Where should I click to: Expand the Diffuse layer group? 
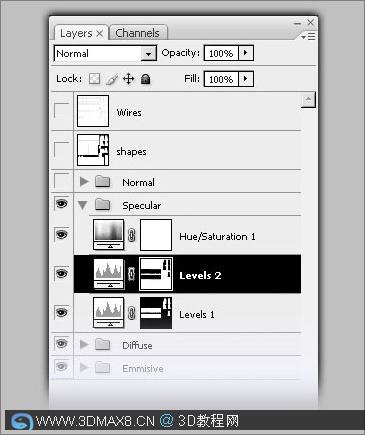[x=84, y=344]
